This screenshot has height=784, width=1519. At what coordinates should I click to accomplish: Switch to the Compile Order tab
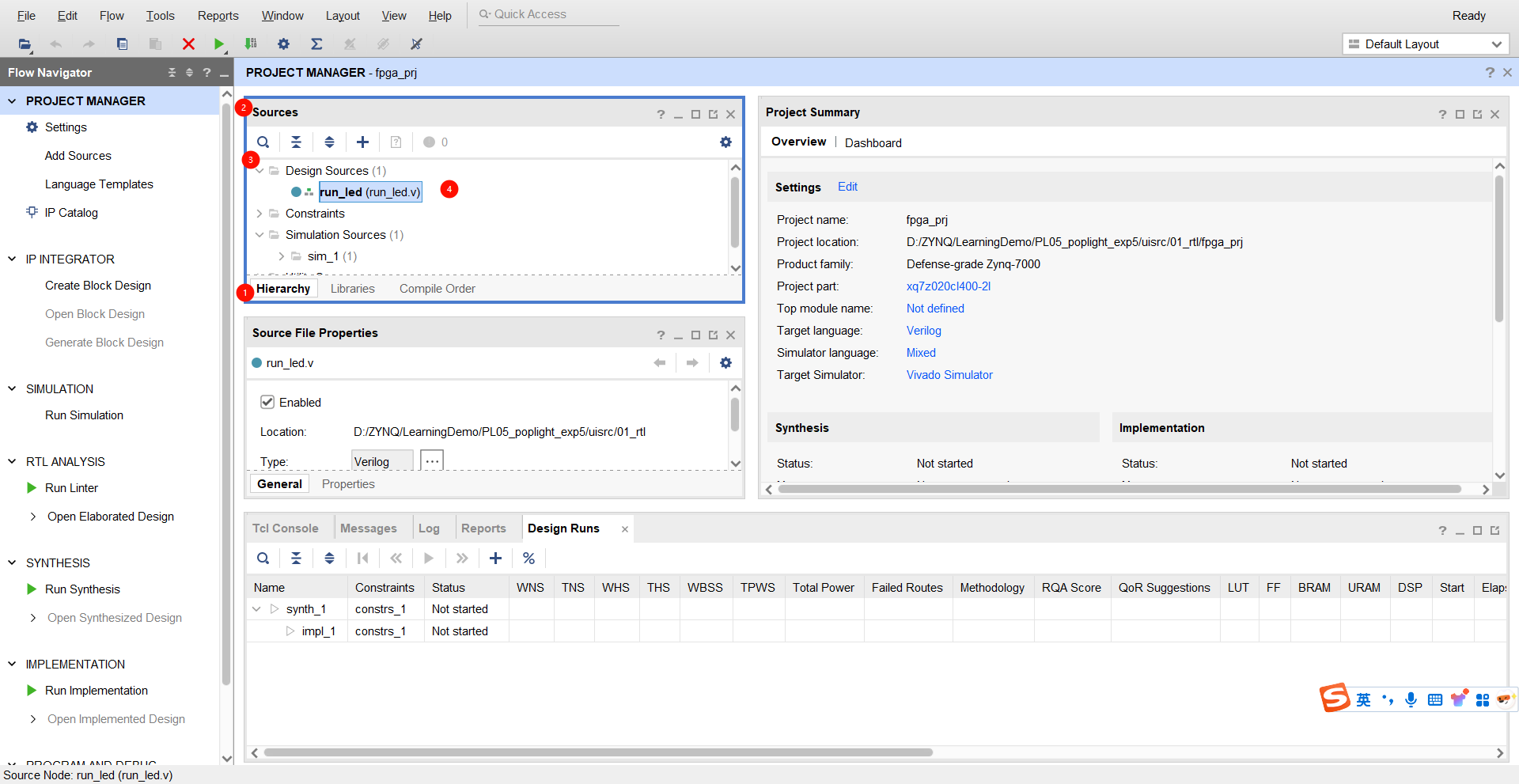click(x=437, y=289)
